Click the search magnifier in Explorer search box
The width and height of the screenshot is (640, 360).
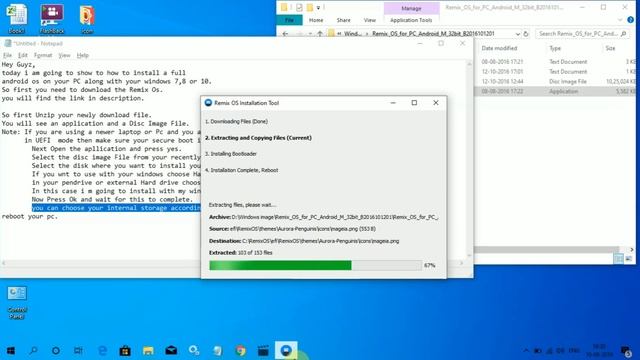tap(623, 33)
